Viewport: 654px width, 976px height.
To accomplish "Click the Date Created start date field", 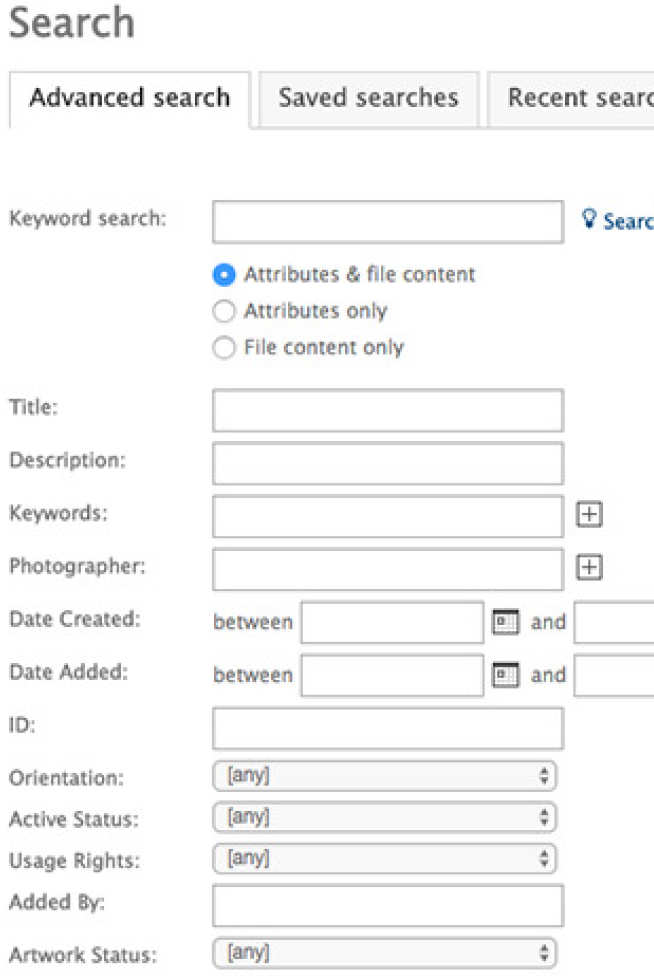I will point(392,622).
